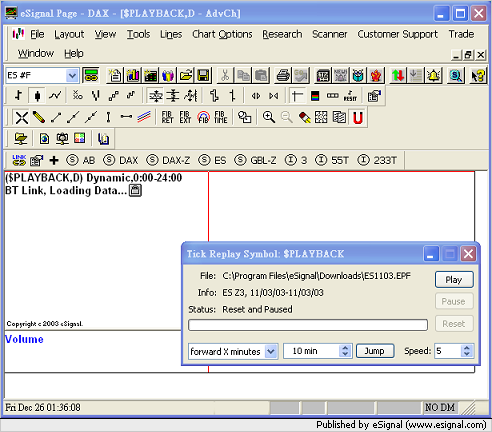The width and height of the screenshot is (492, 432).
Task: Open the Trade menu
Action: pos(461,34)
